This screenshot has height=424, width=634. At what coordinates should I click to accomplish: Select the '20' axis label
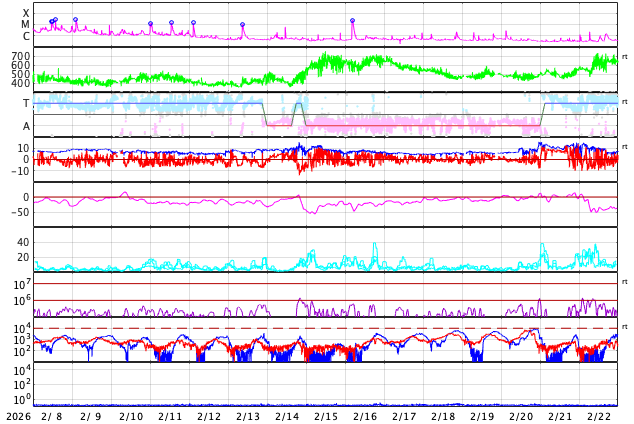[x=23, y=257]
